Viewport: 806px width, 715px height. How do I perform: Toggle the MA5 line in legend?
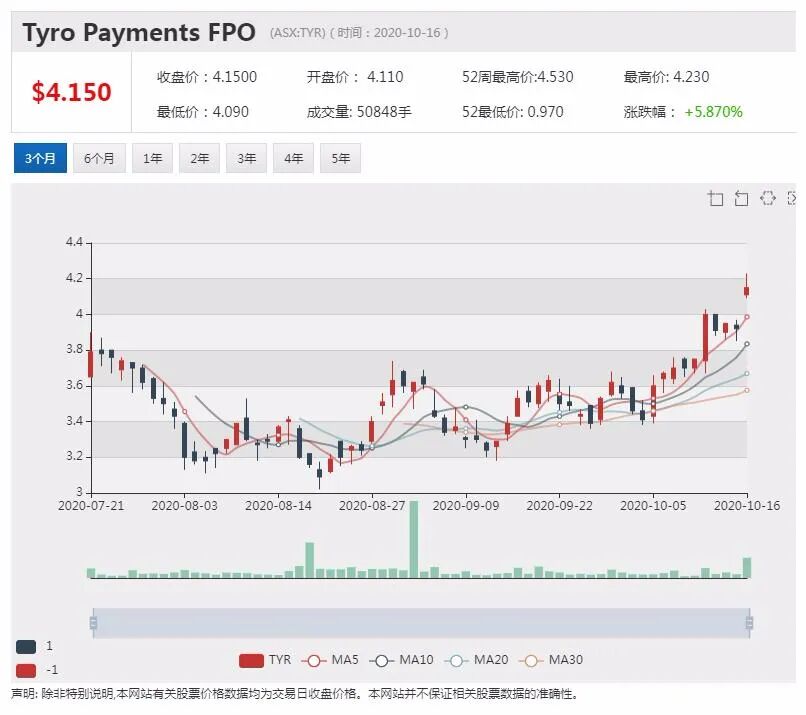coord(330,660)
